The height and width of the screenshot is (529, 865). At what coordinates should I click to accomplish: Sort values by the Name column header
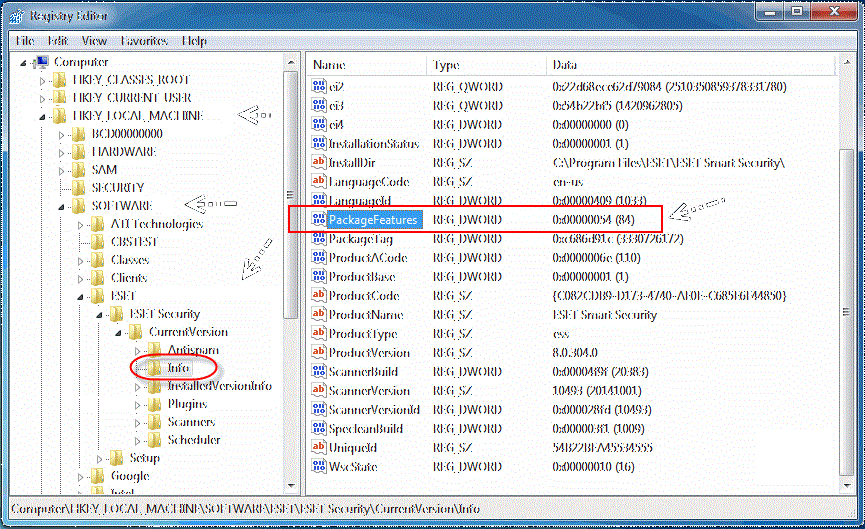pos(366,65)
